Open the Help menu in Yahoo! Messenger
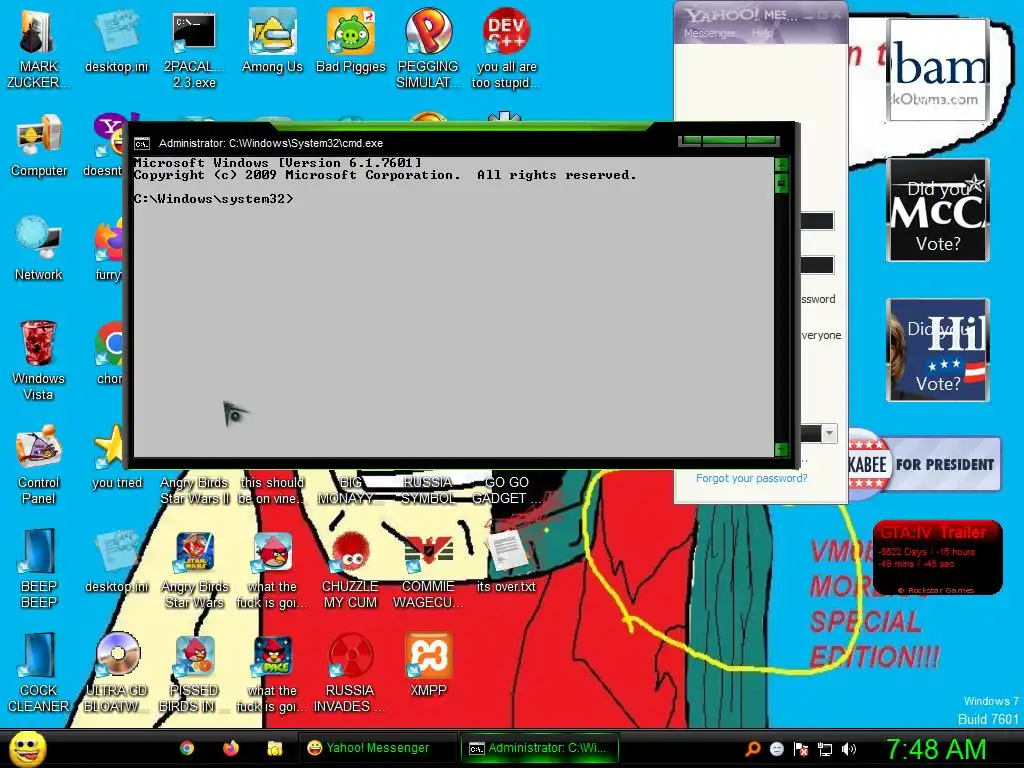This screenshot has height=768, width=1024. (762, 33)
